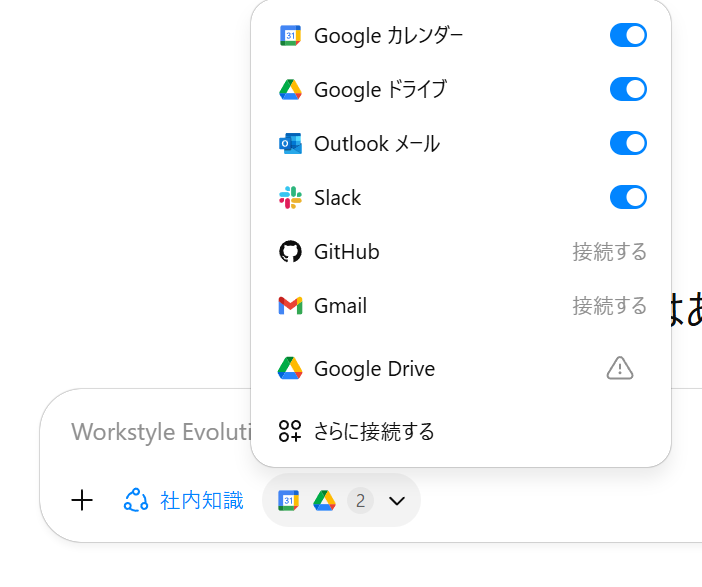702x587 pixels.
Task: Select the Google カレンダー label
Action: 388,36
